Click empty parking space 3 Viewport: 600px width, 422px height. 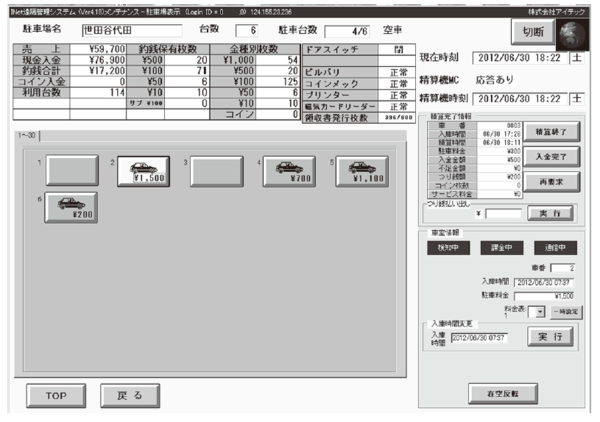tap(216, 172)
